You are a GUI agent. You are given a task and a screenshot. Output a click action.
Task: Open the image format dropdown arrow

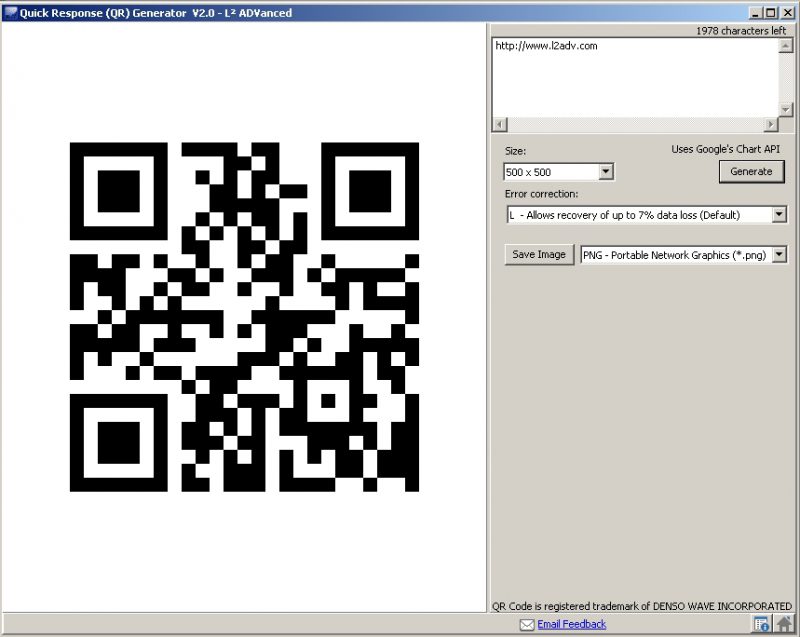(x=779, y=254)
